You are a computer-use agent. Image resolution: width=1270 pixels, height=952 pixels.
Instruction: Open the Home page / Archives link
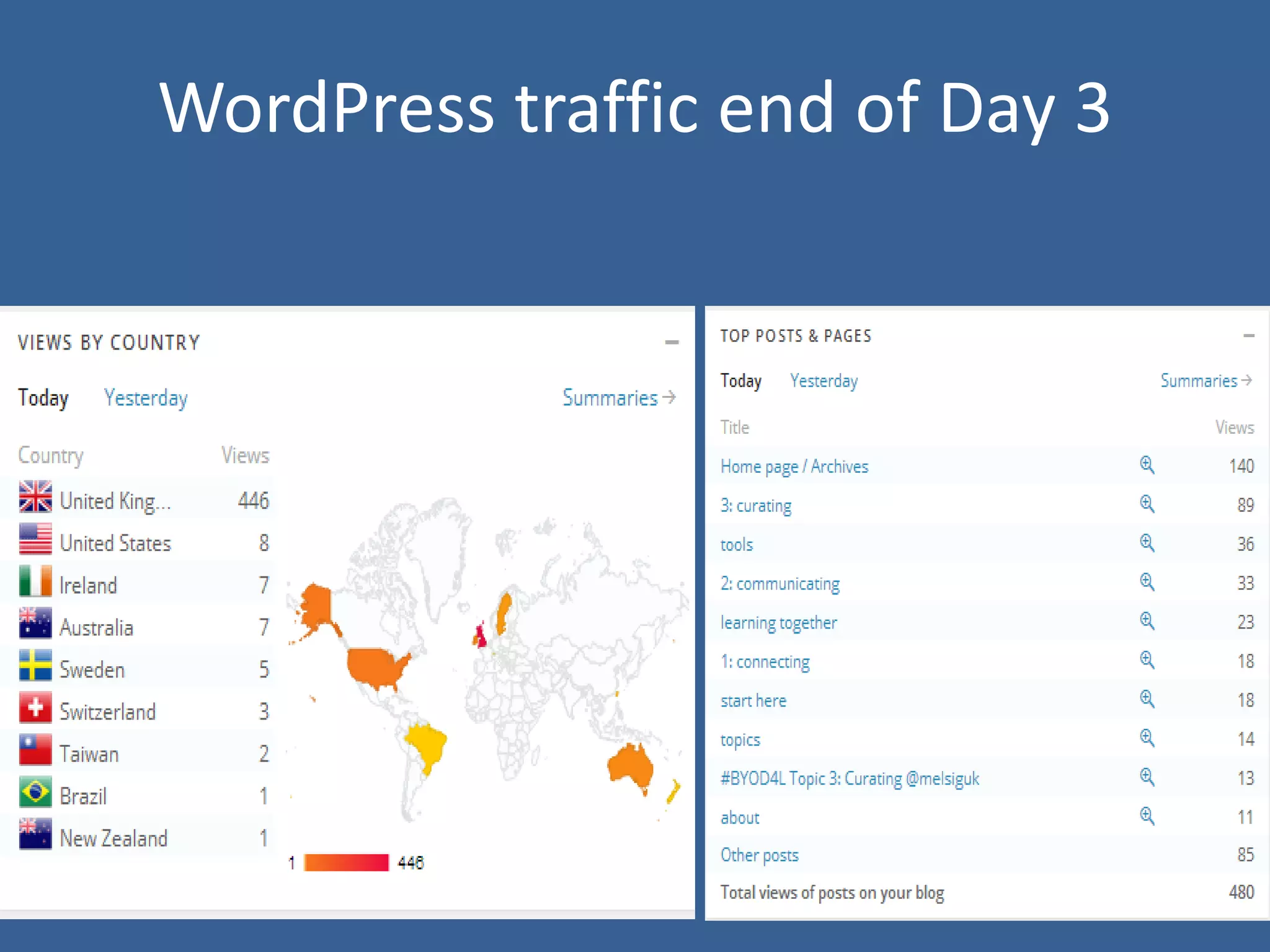click(794, 467)
